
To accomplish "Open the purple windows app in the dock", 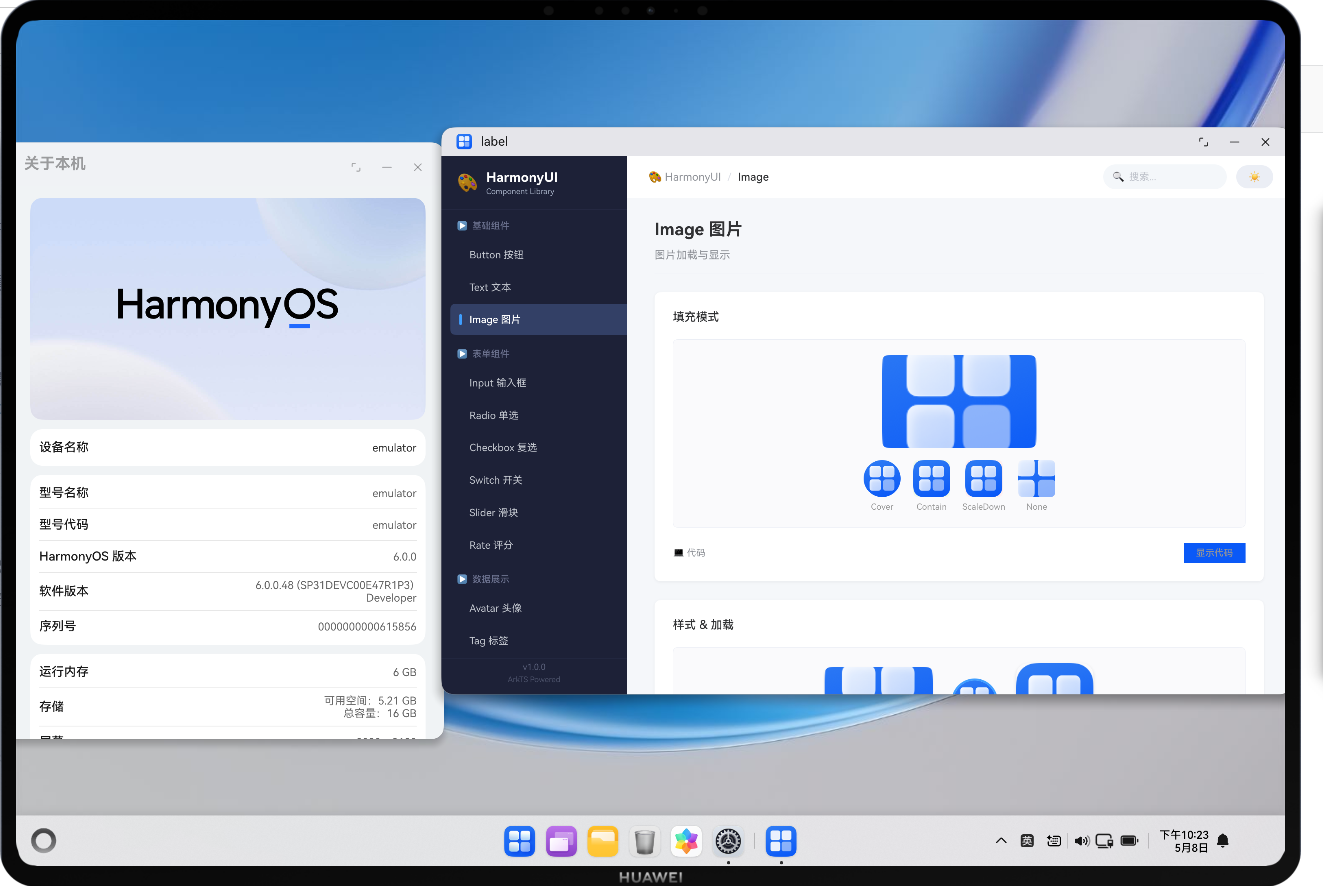I will pyautogui.click(x=561, y=842).
